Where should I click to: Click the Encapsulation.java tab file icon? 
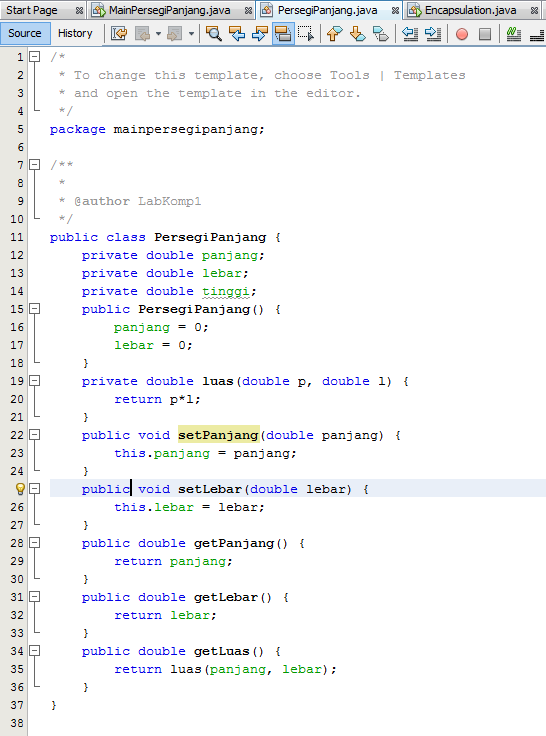(x=414, y=10)
